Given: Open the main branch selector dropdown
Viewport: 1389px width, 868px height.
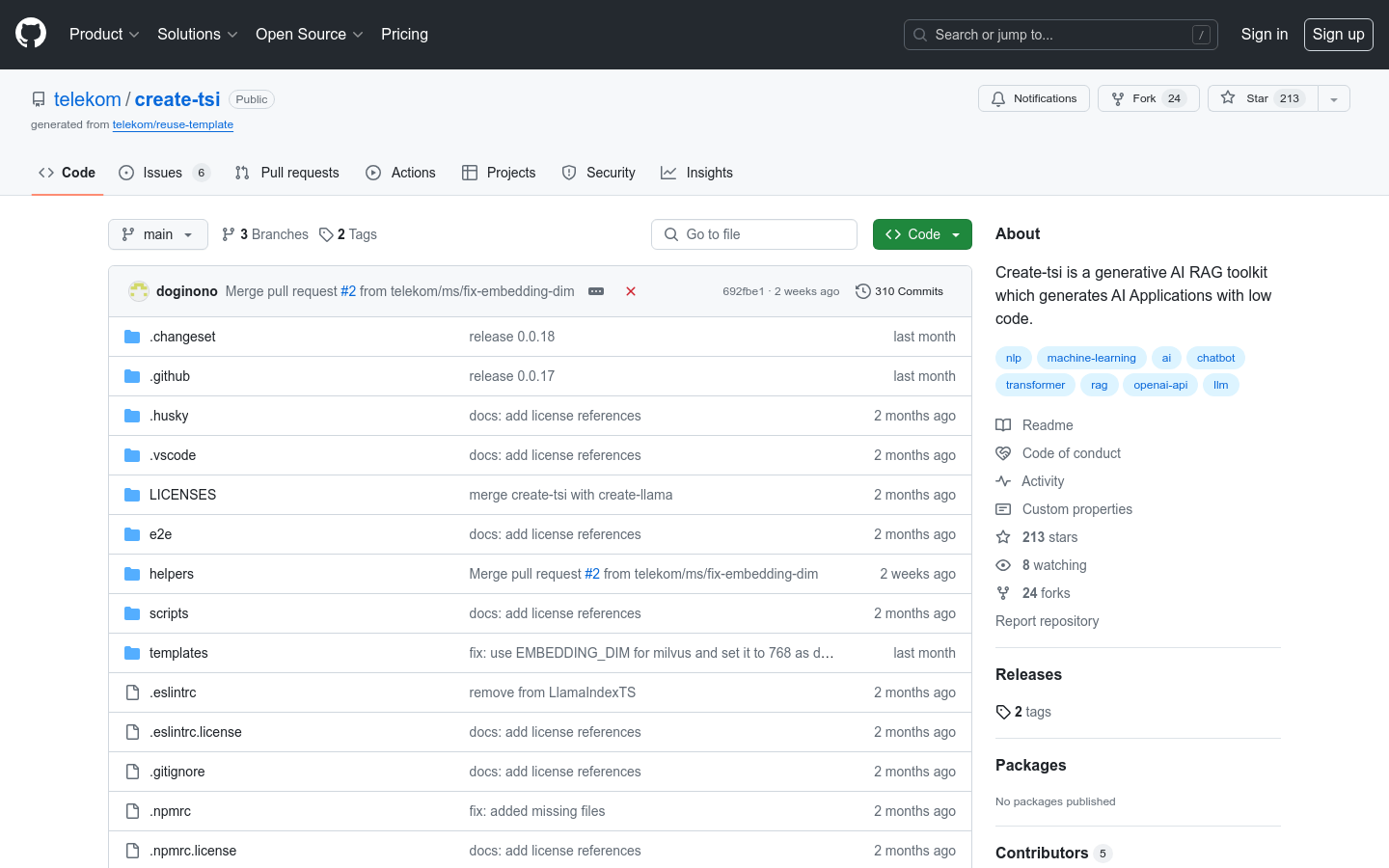Looking at the screenshot, I should tap(158, 234).
